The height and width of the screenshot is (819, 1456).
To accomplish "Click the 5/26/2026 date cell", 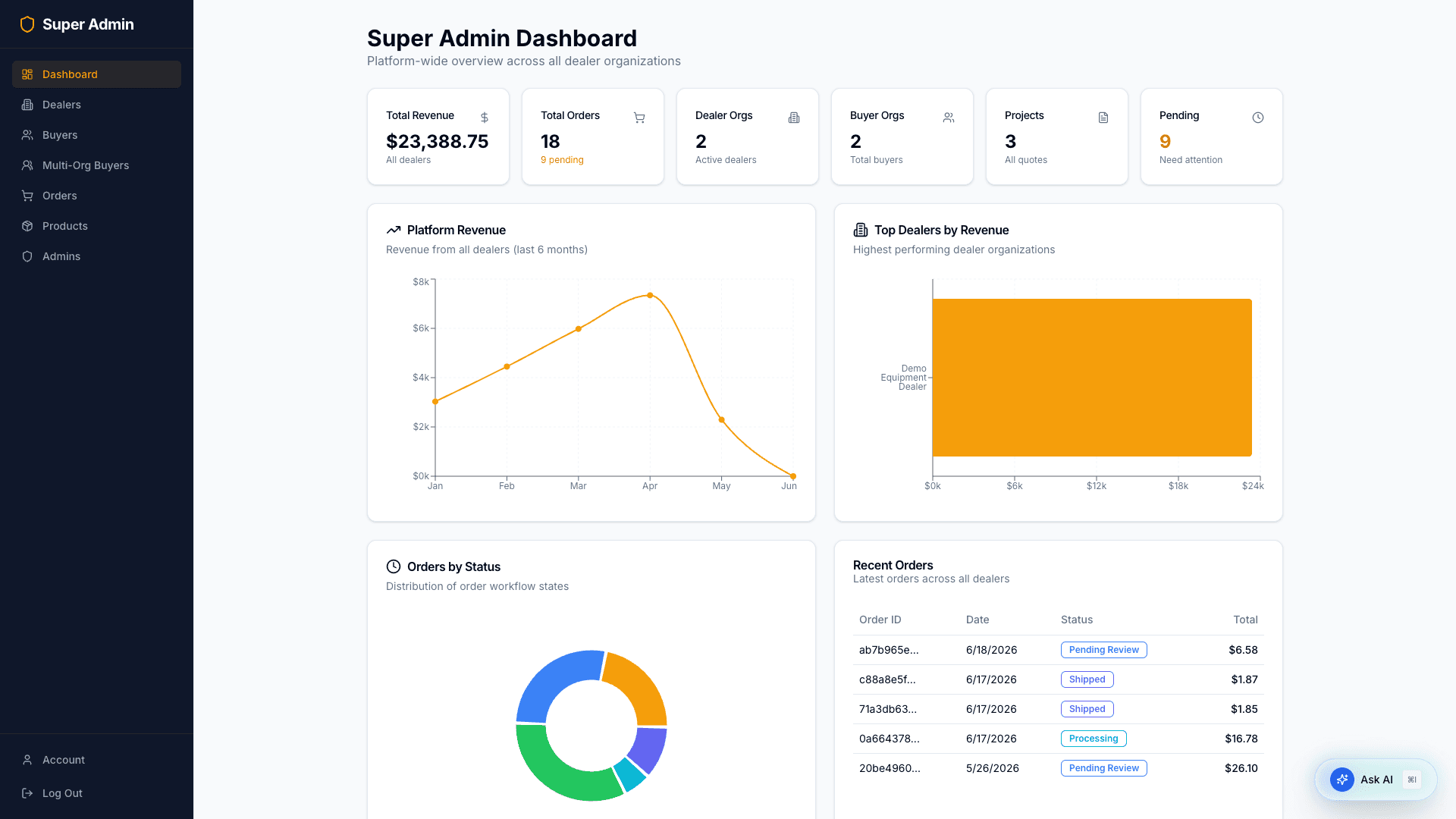I will [993, 768].
